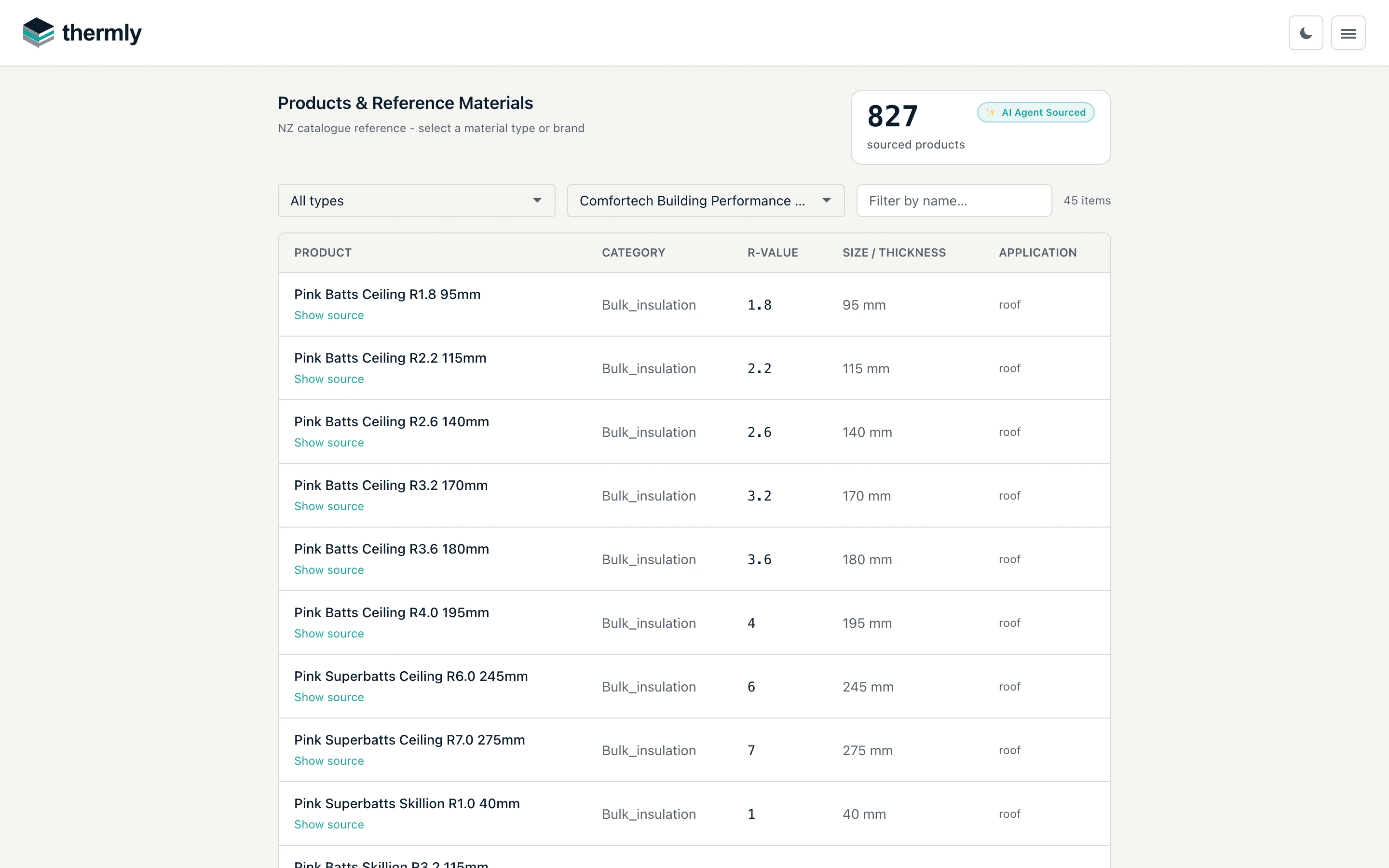
Task: Click the Products & Reference Materials heading
Action: point(405,103)
